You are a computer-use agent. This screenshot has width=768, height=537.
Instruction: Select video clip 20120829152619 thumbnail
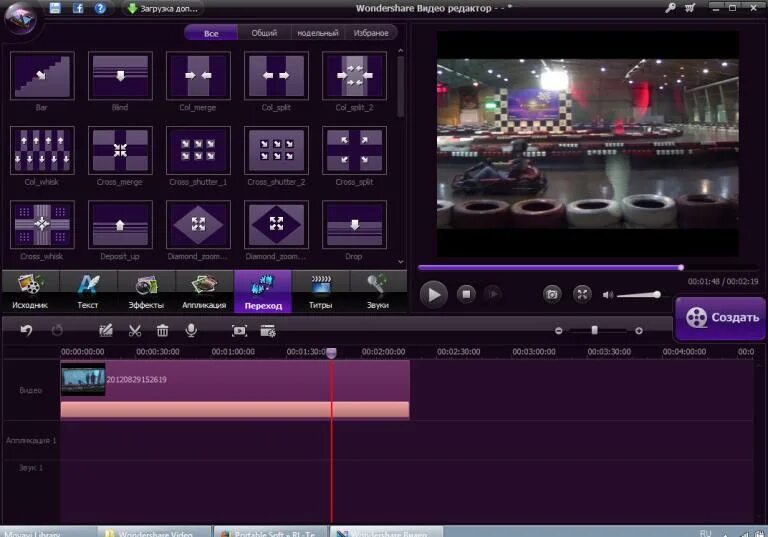tap(83, 379)
